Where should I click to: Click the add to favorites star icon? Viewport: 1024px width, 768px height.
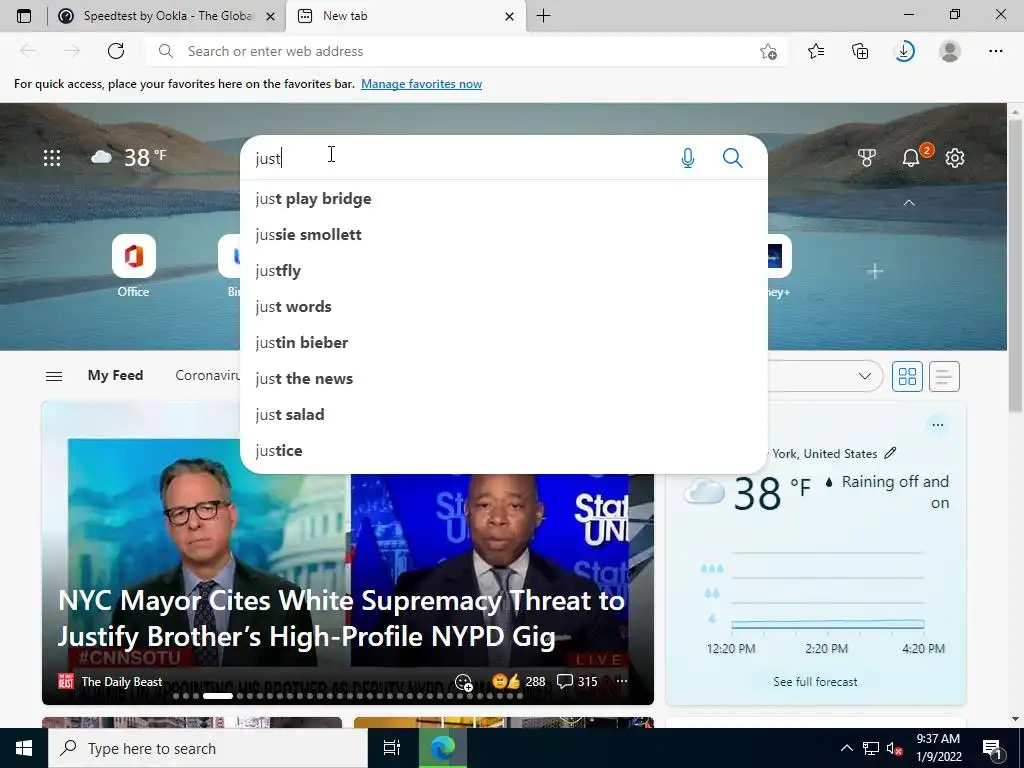[769, 52]
